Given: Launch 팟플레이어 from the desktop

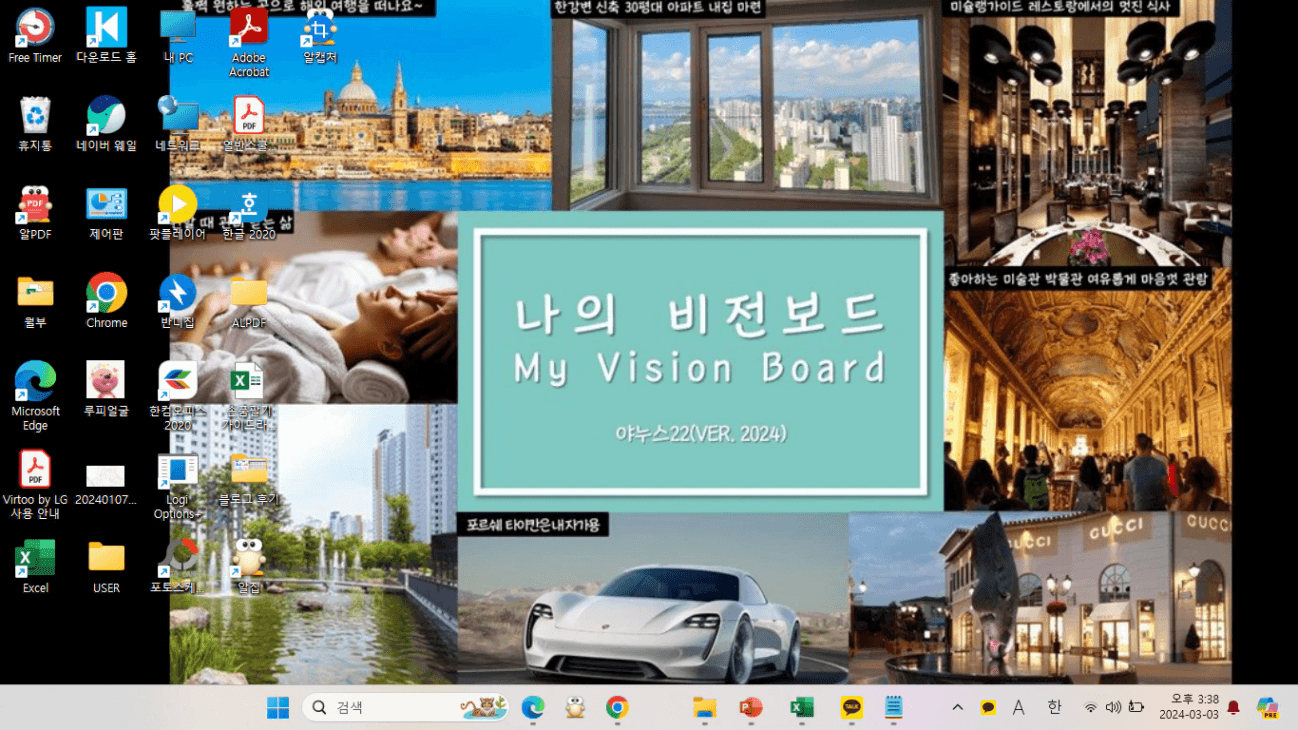Looking at the screenshot, I should 178,205.
